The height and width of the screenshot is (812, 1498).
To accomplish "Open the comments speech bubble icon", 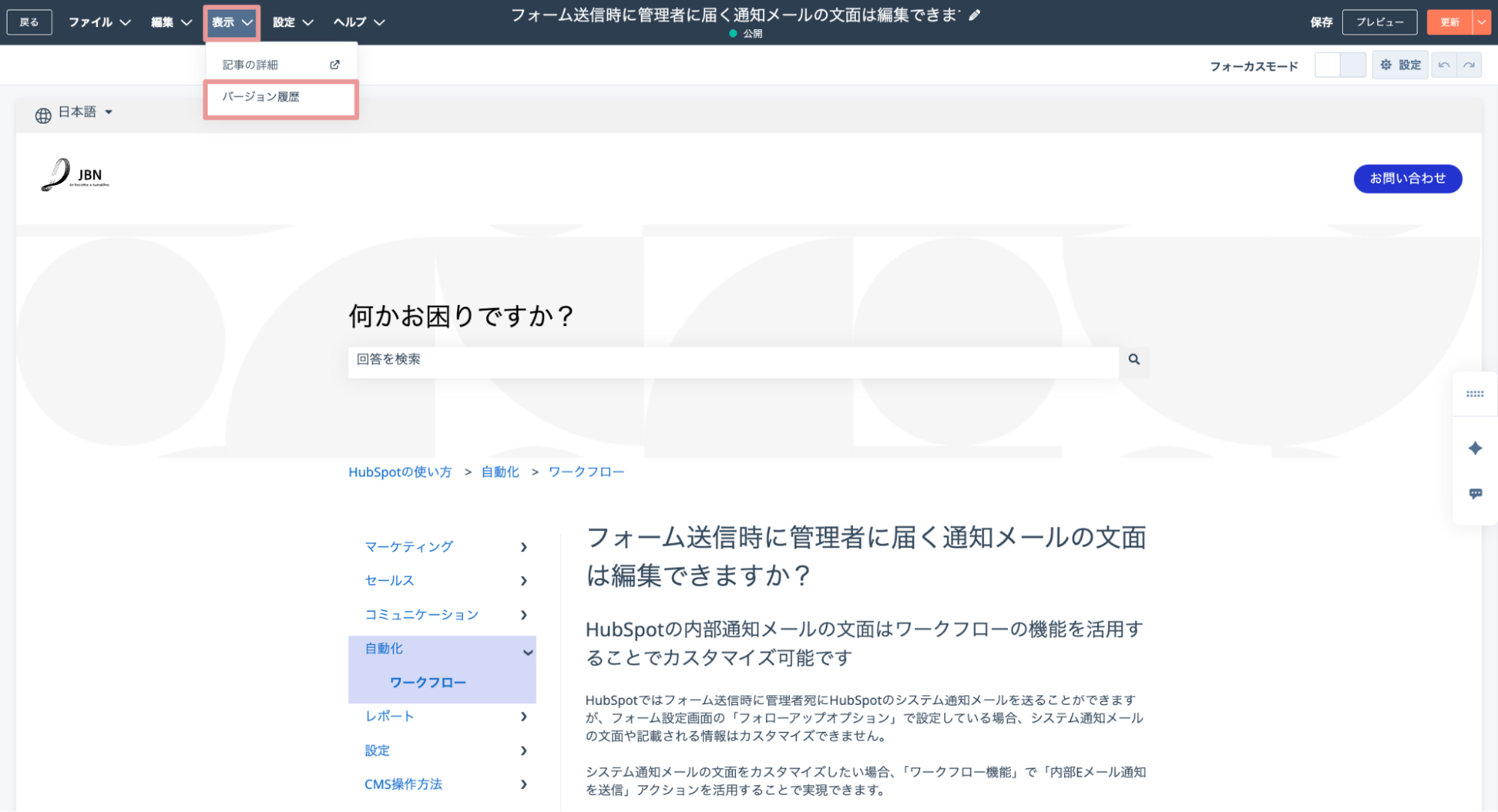I will [1475, 494].
